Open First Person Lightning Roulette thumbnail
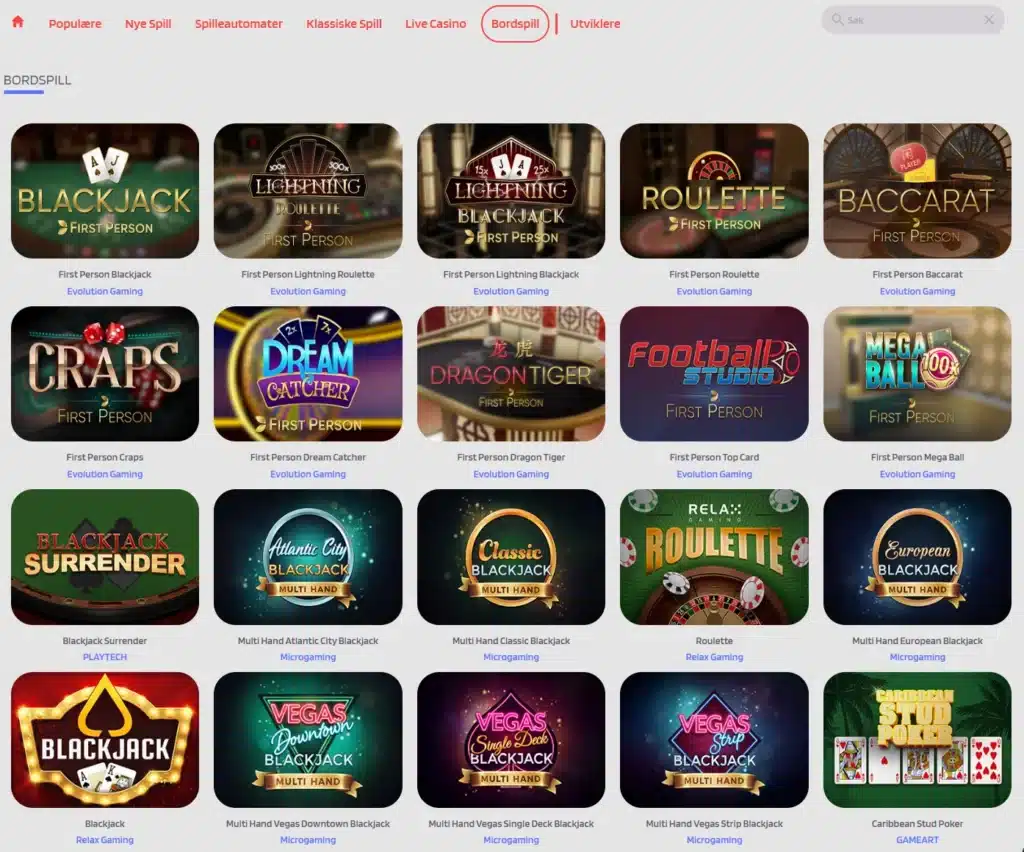 click(x=308, y=191)
